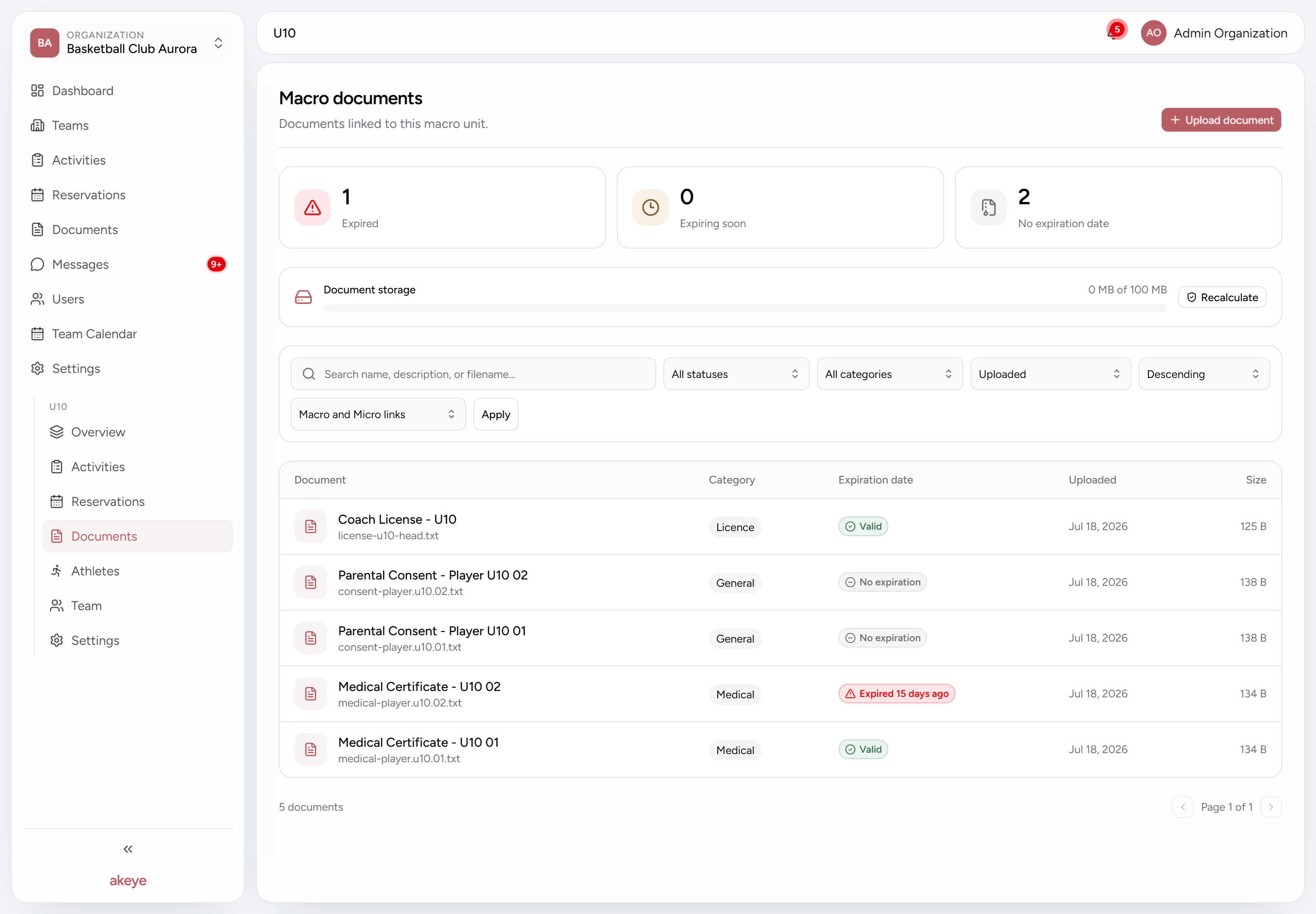The height and width of the screenshot is (914, 1316).
Task: Click the Page 1 of 1 indicator
Action: point(1226,807)
